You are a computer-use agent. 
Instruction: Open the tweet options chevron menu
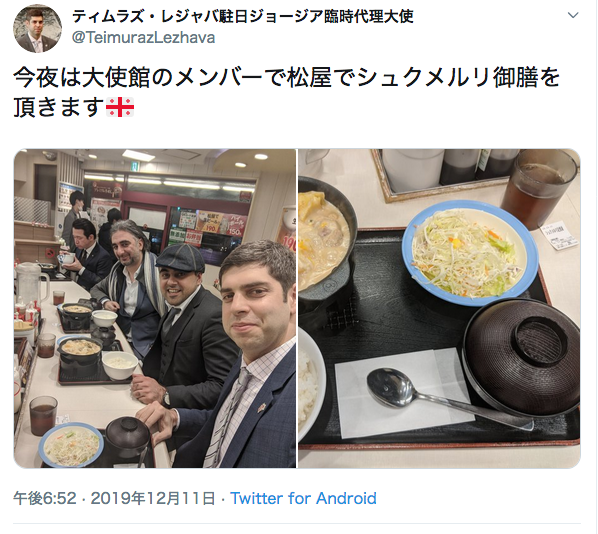click(x=573, y=15)
